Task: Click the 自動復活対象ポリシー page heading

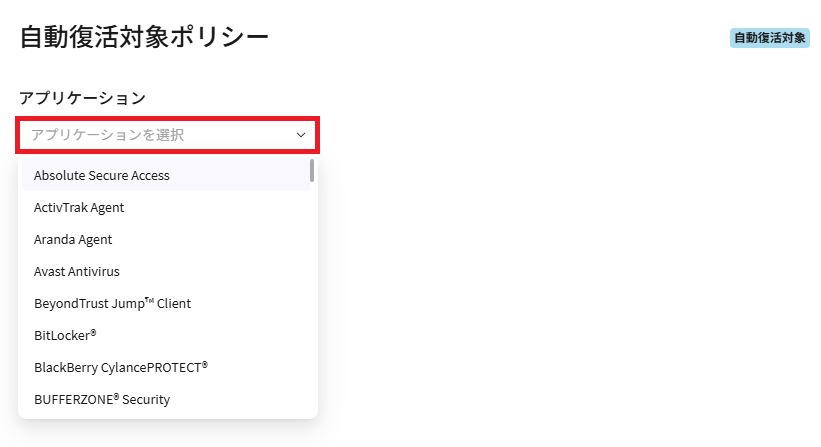Action: 144,38
